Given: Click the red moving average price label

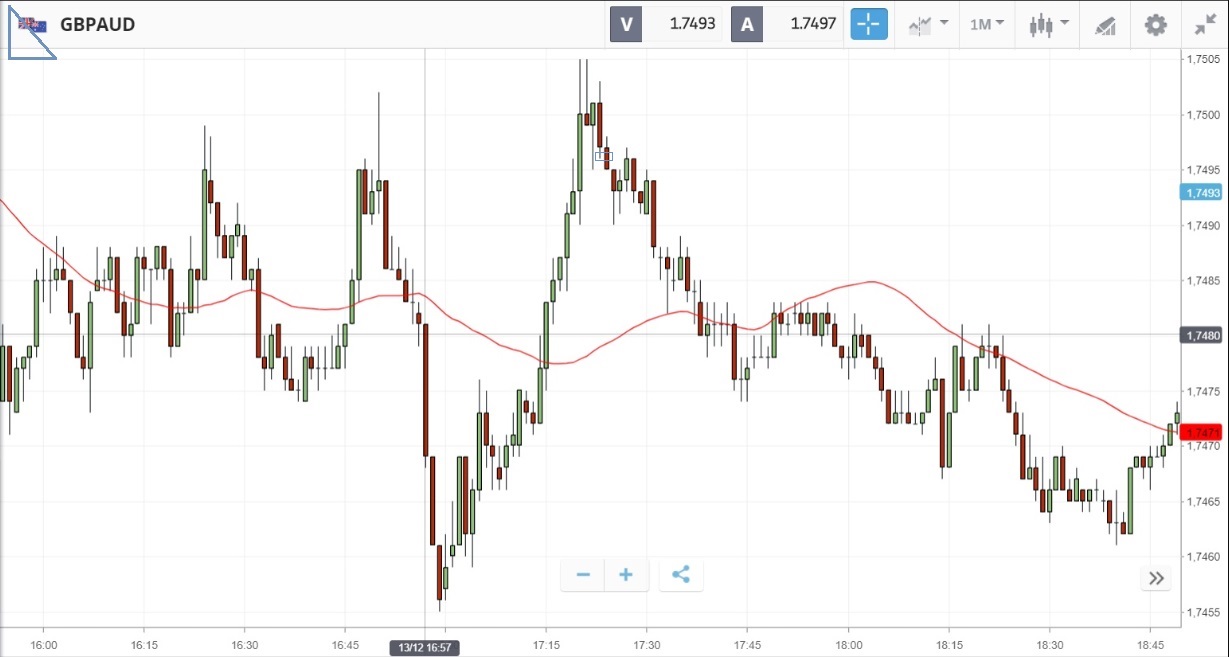Looking at the screenshot, I should (x=1200, y=432).
